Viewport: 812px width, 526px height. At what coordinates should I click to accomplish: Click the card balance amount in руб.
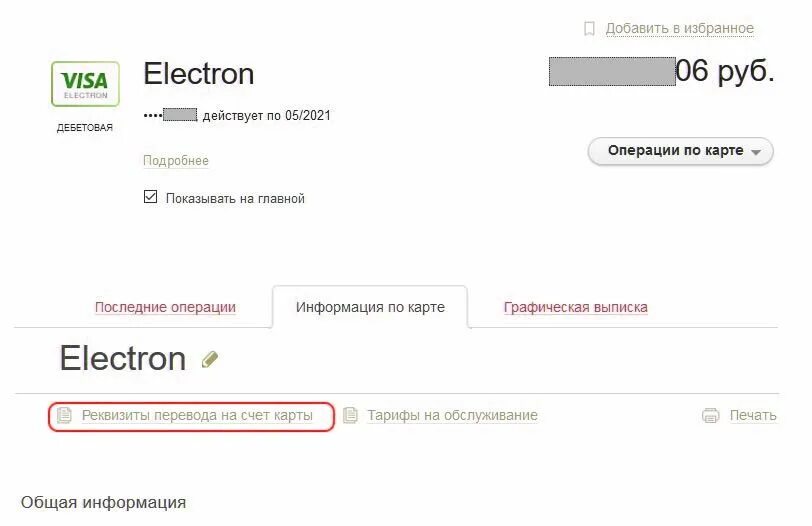662,71
